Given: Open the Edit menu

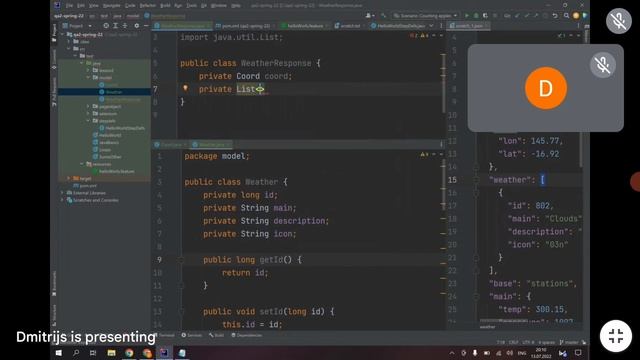Looking at the screenshot, I should [81, 6].
